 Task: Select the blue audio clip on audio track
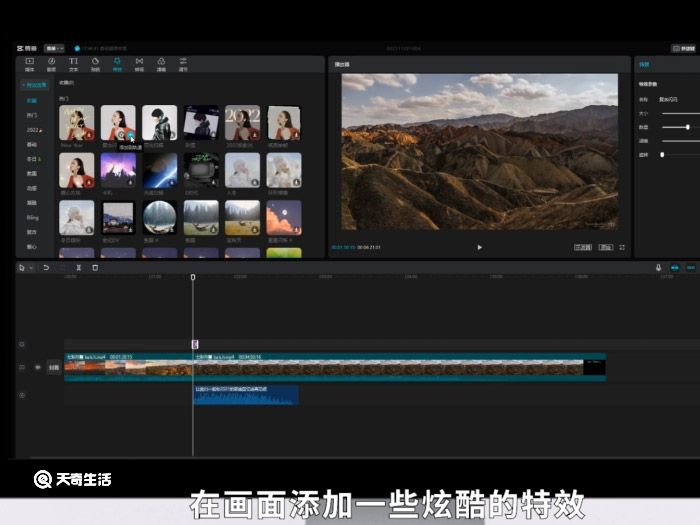tap(246, 396)
